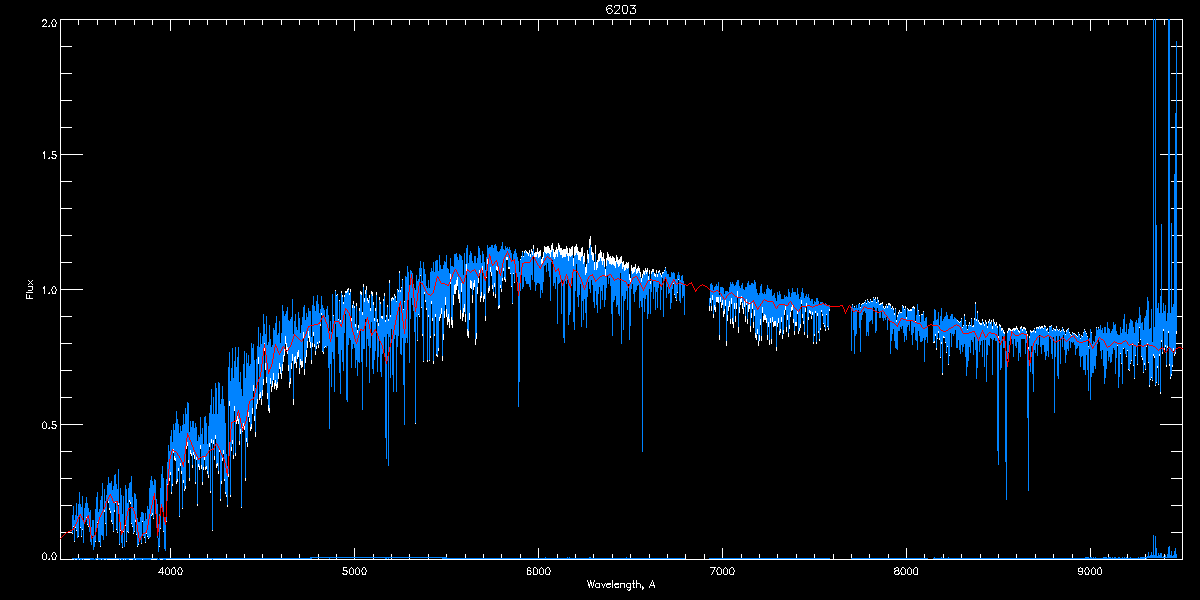Click the Flux y-axis label
Image resolution: width=1200 pixels, height=600 pixels.
point(30,289)
